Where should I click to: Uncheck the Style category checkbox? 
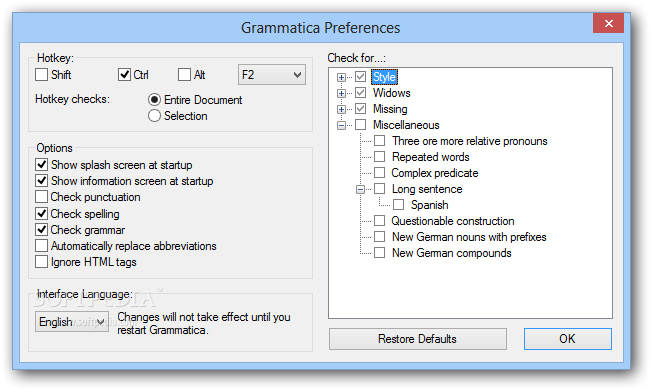(360, 77)
